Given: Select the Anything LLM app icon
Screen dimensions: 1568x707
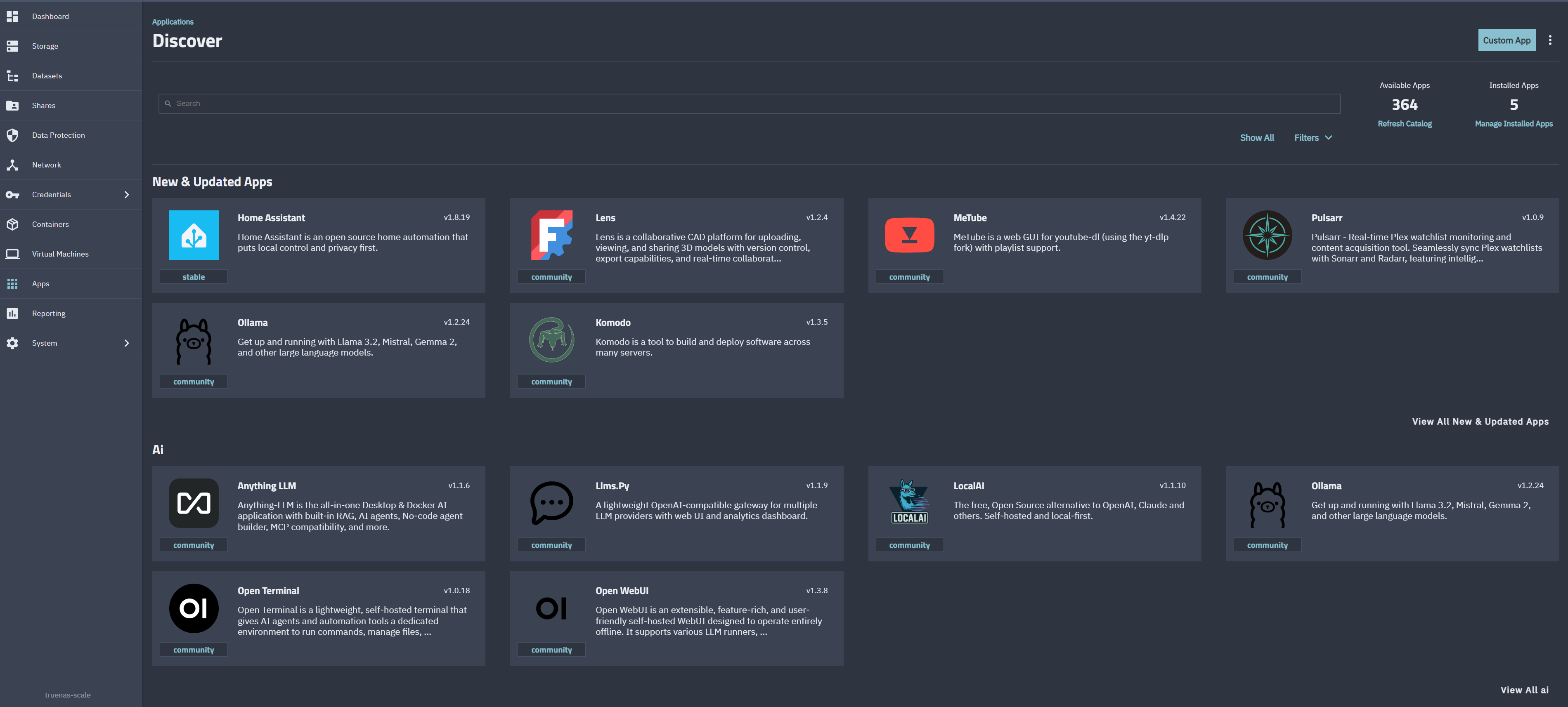Looking at the screenshot, I should [194, 503].
